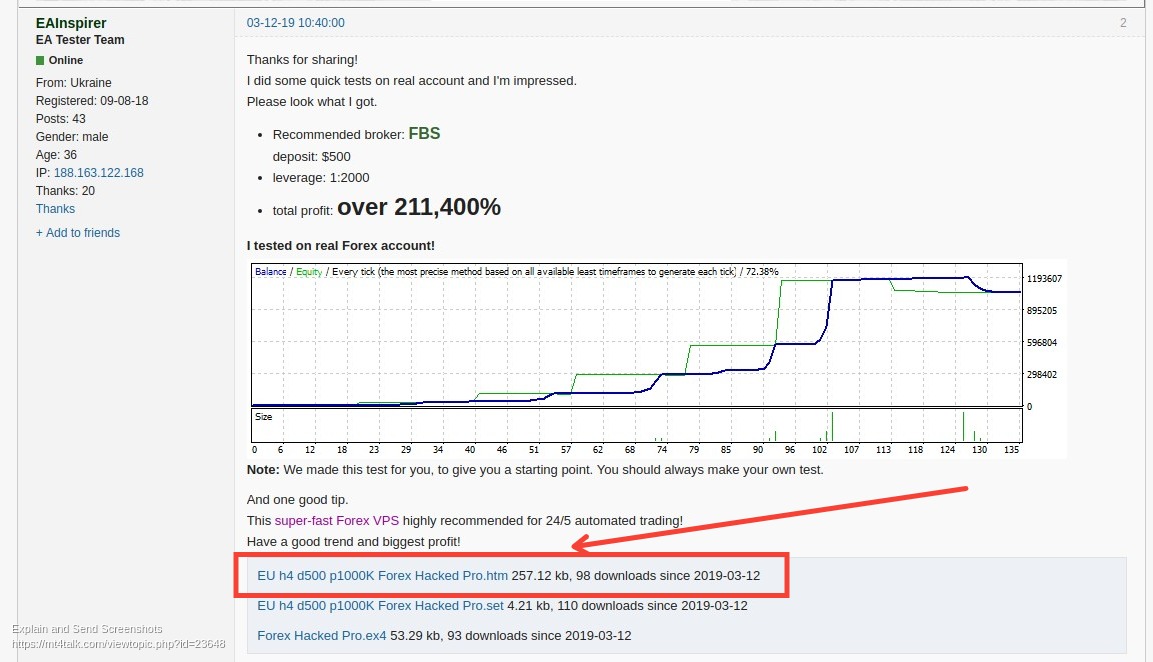The width and height of the screenshot is (1153, 662).
Task: Click 'Have a good trend and biggest profit!' line
Action: 354,541
